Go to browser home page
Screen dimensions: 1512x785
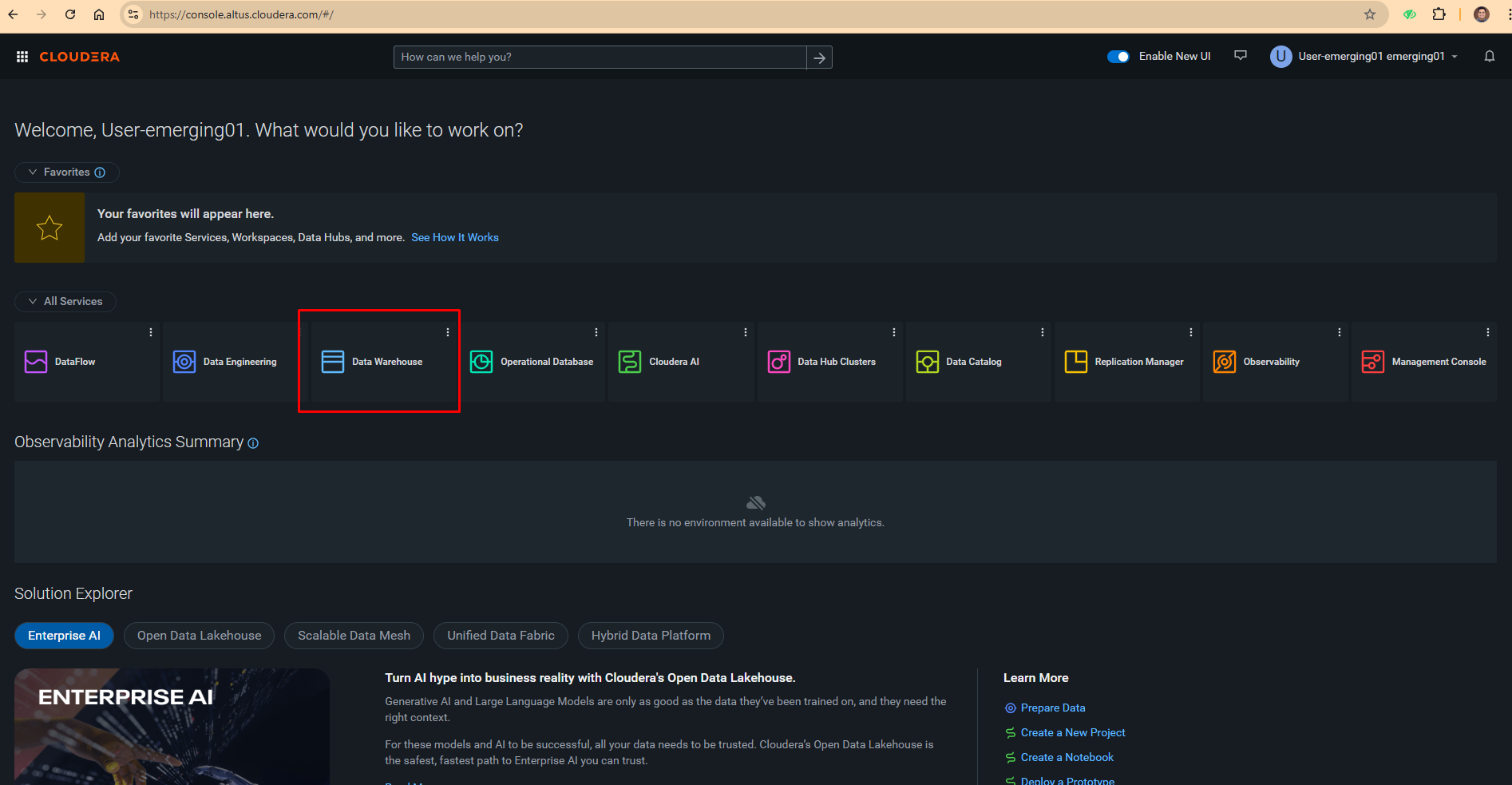(99, 14)
